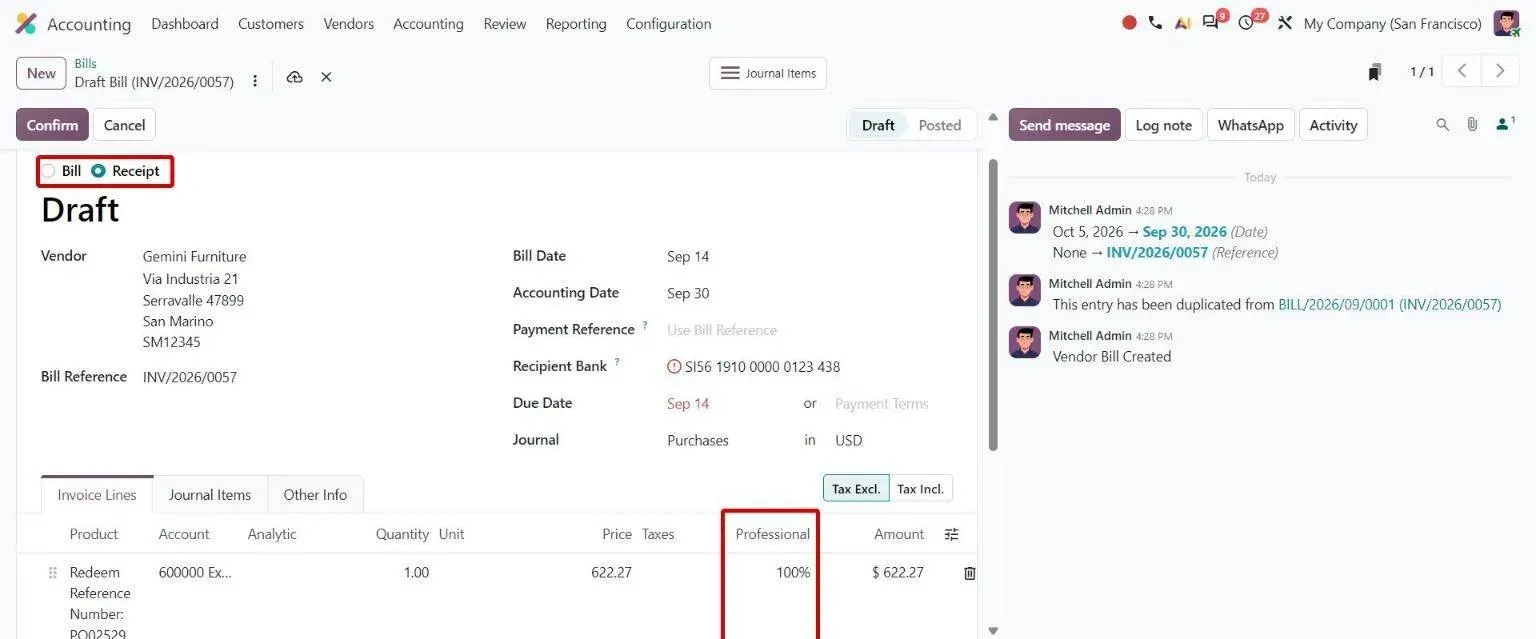Click the paperclip attachments icon
1536x639 pixels.
click(1472, 125)
